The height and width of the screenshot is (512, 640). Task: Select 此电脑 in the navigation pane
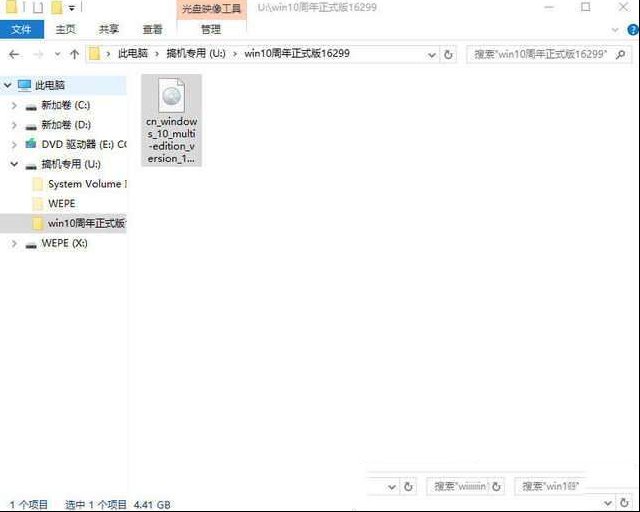50,85
